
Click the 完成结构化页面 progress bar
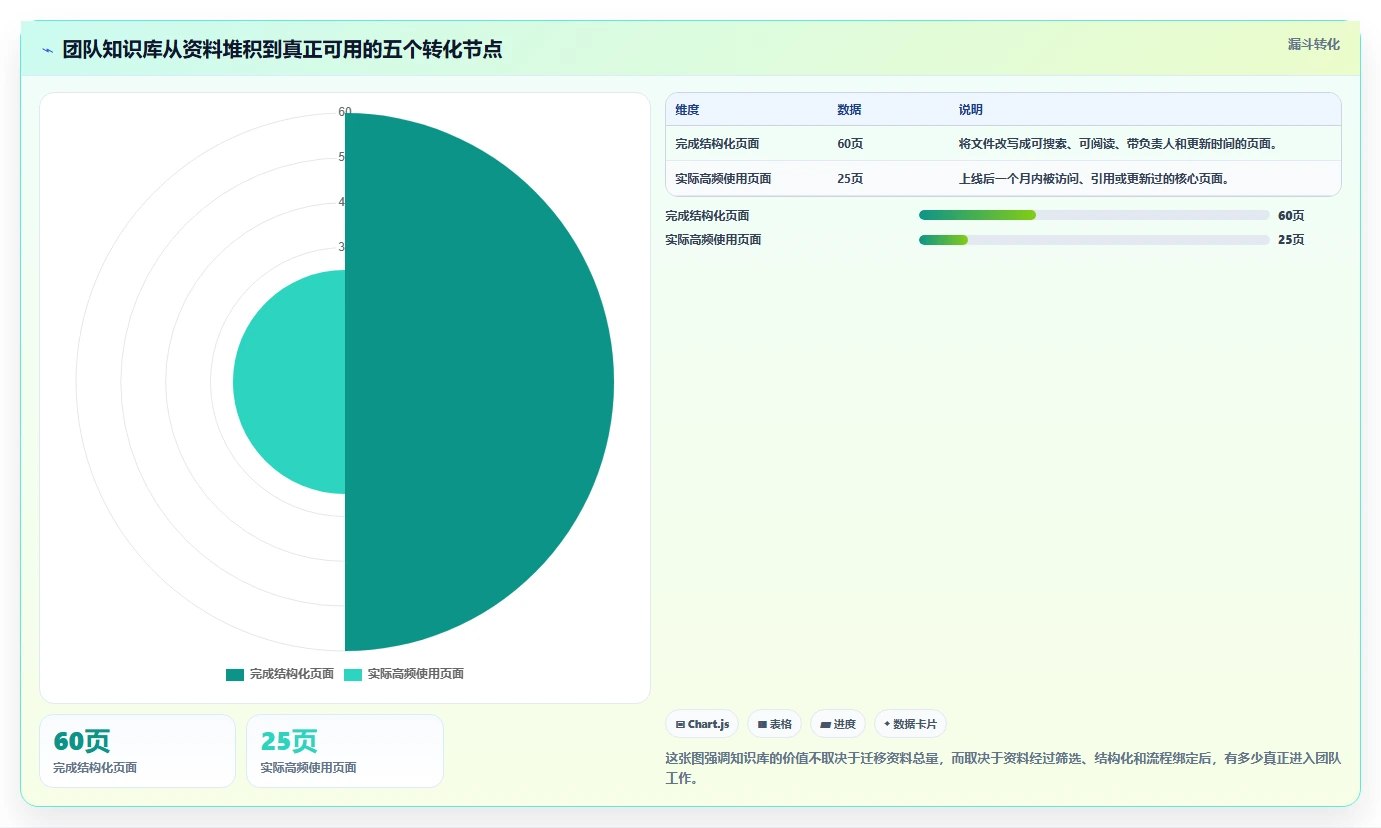pyautogui.click(x=1094, y=215)
